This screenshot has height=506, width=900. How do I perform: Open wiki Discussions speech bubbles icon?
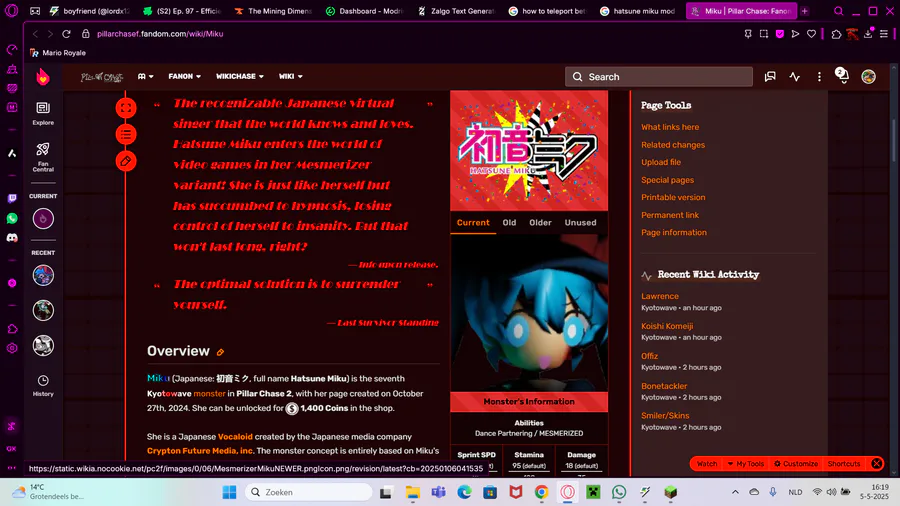(x=770, y=76)
